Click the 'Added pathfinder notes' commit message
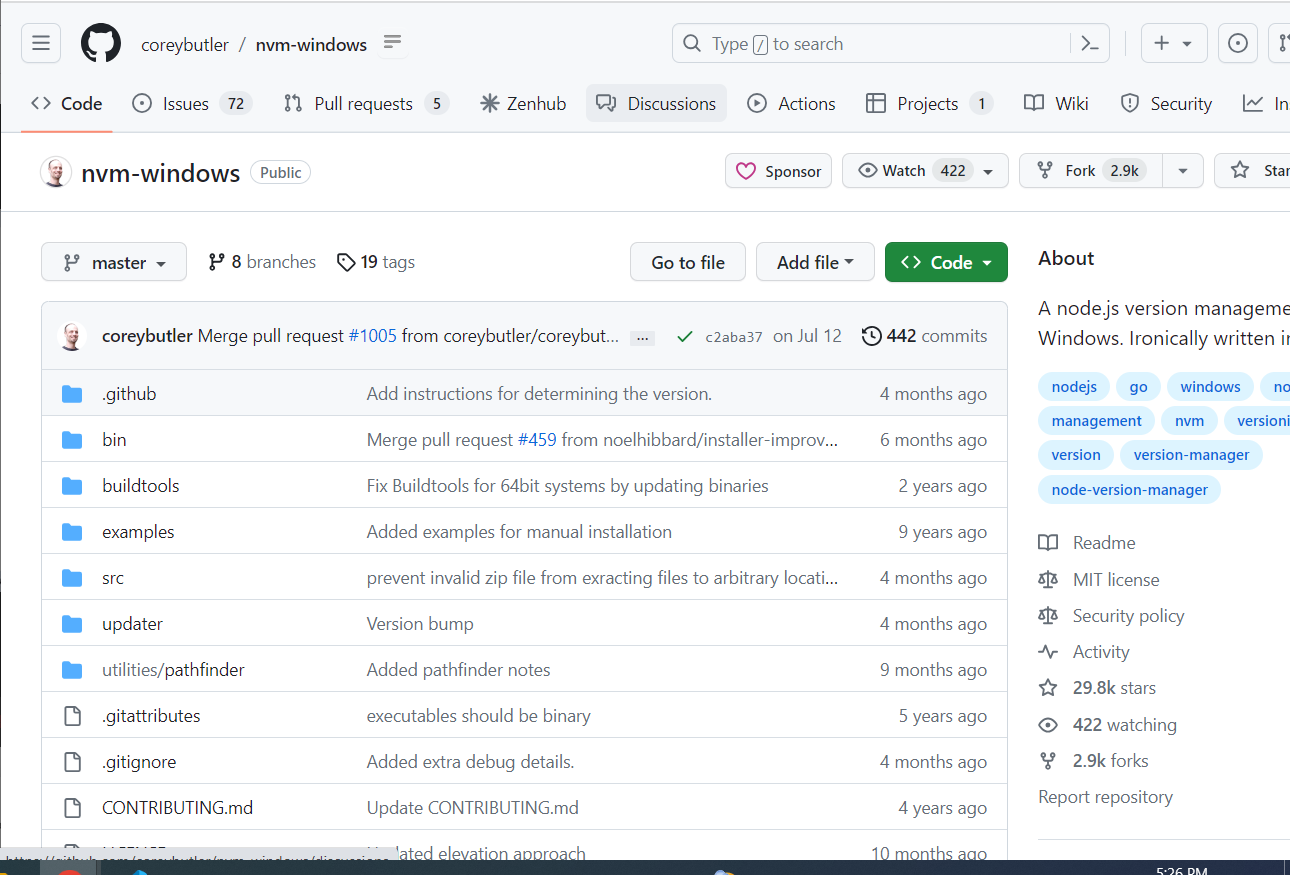This screenshot has width=1290, height=875. click(x=458, y=670)
